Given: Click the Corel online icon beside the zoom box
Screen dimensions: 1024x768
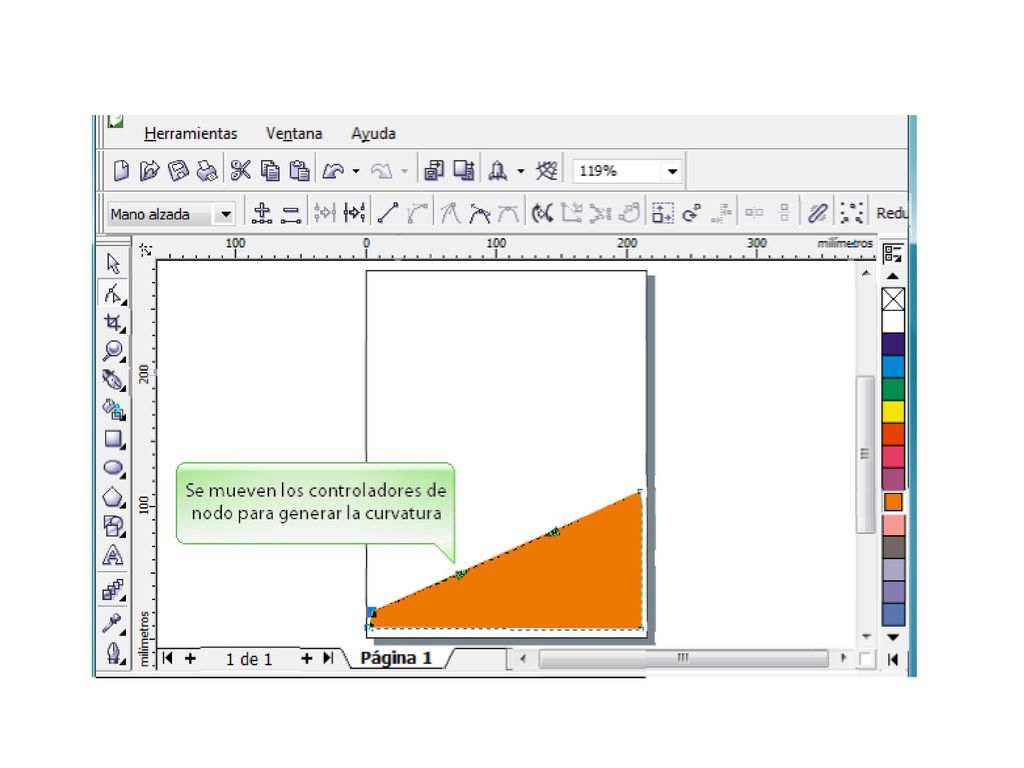Looking at the screenshot, I should tap(547, 170).
